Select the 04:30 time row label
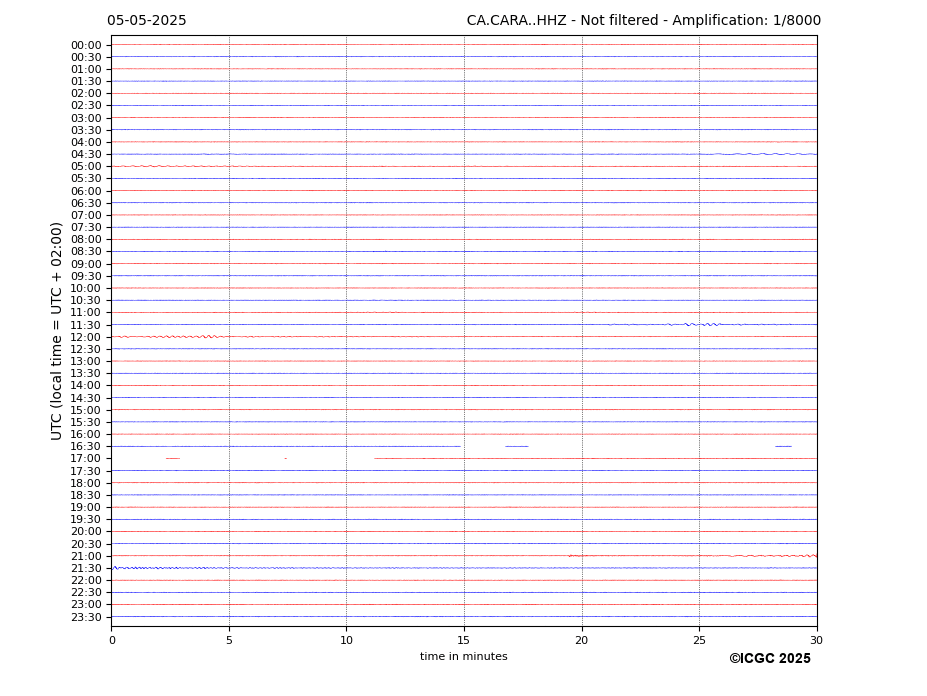This screenshot has height=696, width=927. (86, 154)
